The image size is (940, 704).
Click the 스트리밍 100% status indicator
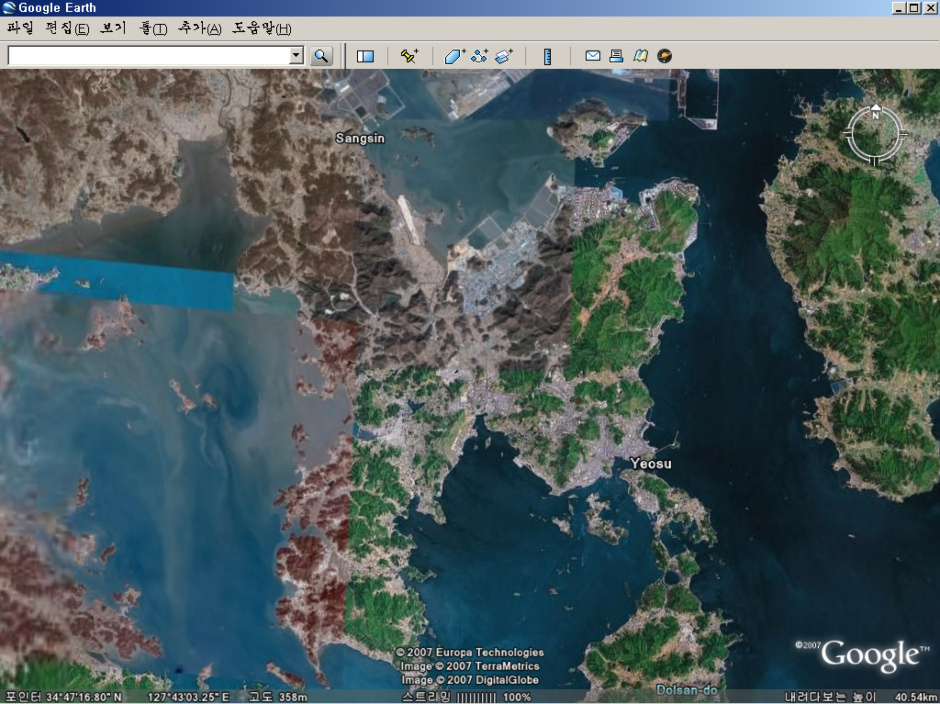[466, 697]
